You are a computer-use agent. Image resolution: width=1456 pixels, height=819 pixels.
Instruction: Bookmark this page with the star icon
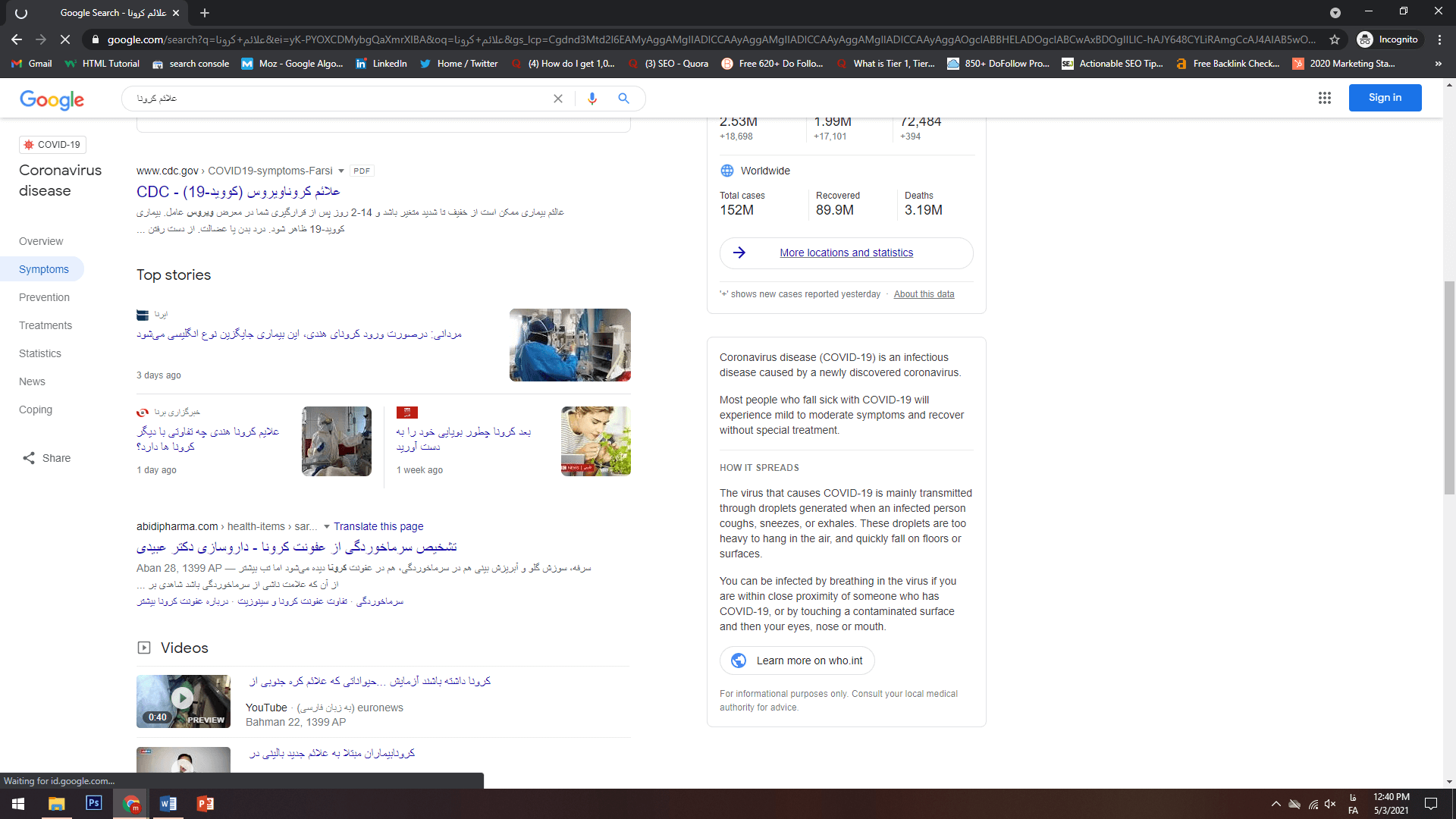pos(1335,39)
